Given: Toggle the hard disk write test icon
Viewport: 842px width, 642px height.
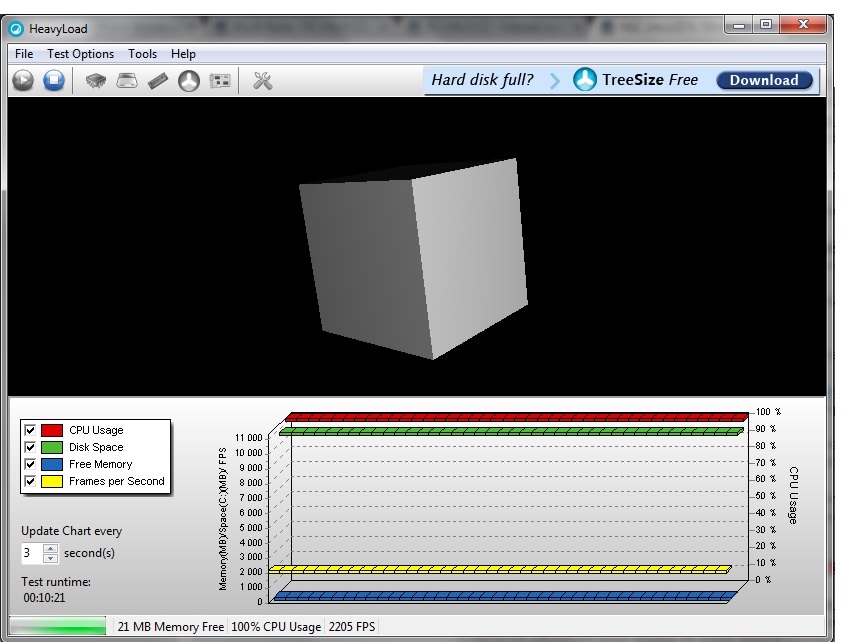Looking at the screenshot, I should pyautogui.click(x=127, y=81).
